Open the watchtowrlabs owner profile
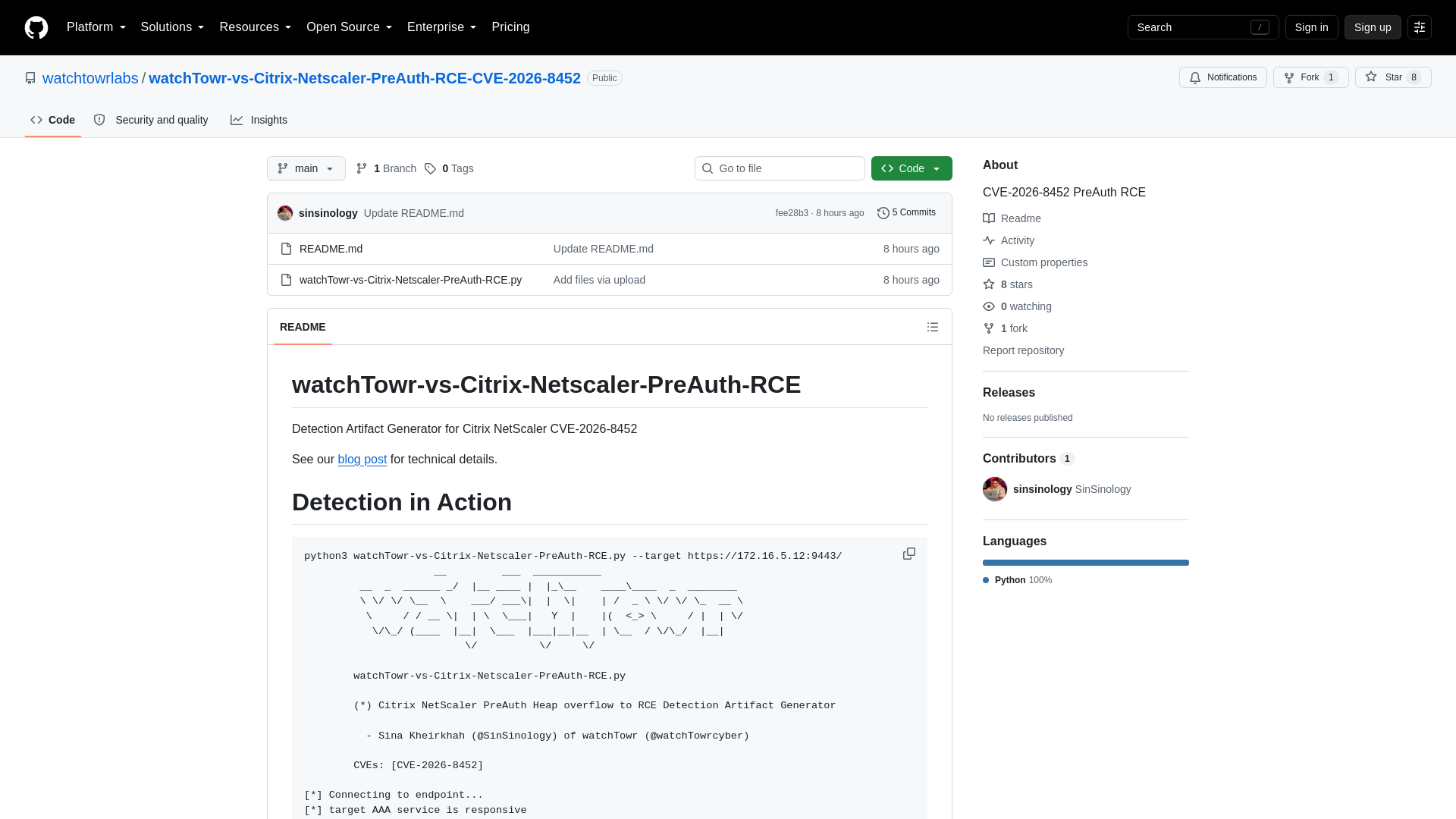The image size is (1456, 819). [90, 78]
